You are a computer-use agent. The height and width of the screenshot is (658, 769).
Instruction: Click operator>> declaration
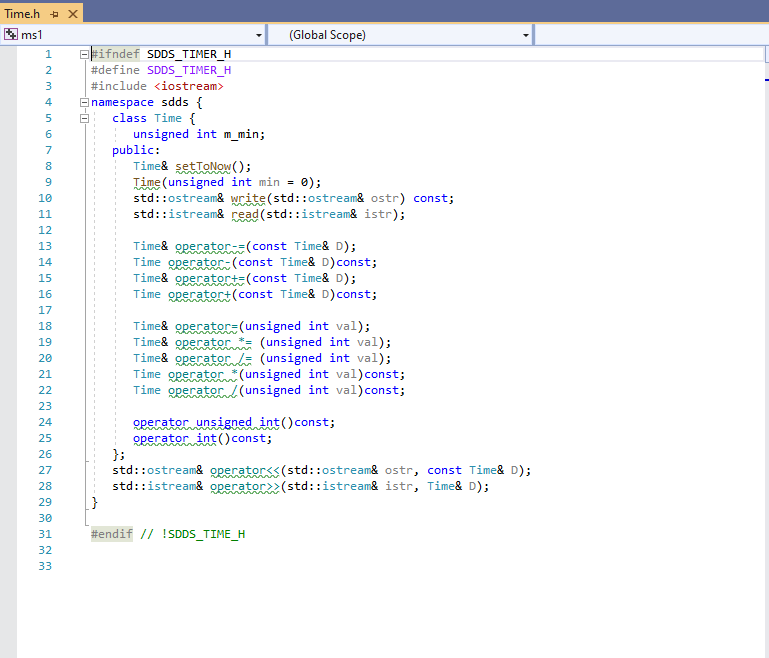click(x=245, y=486)
